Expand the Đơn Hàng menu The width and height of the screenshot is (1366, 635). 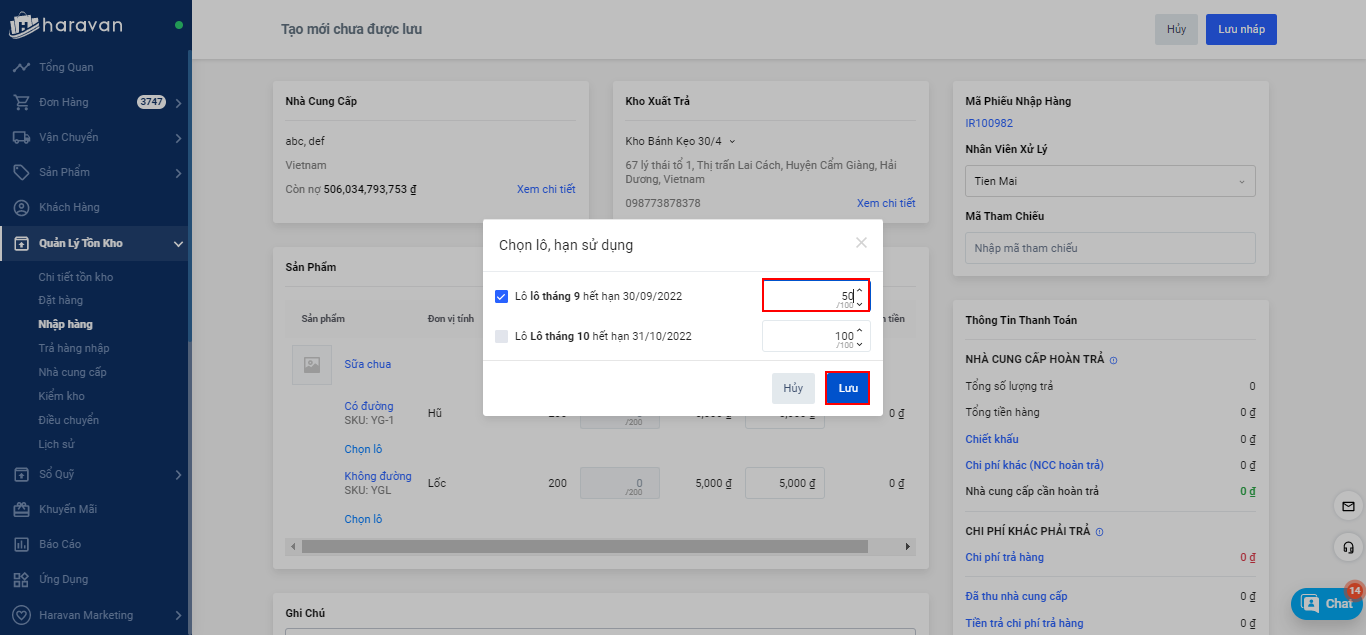point(177,103)
